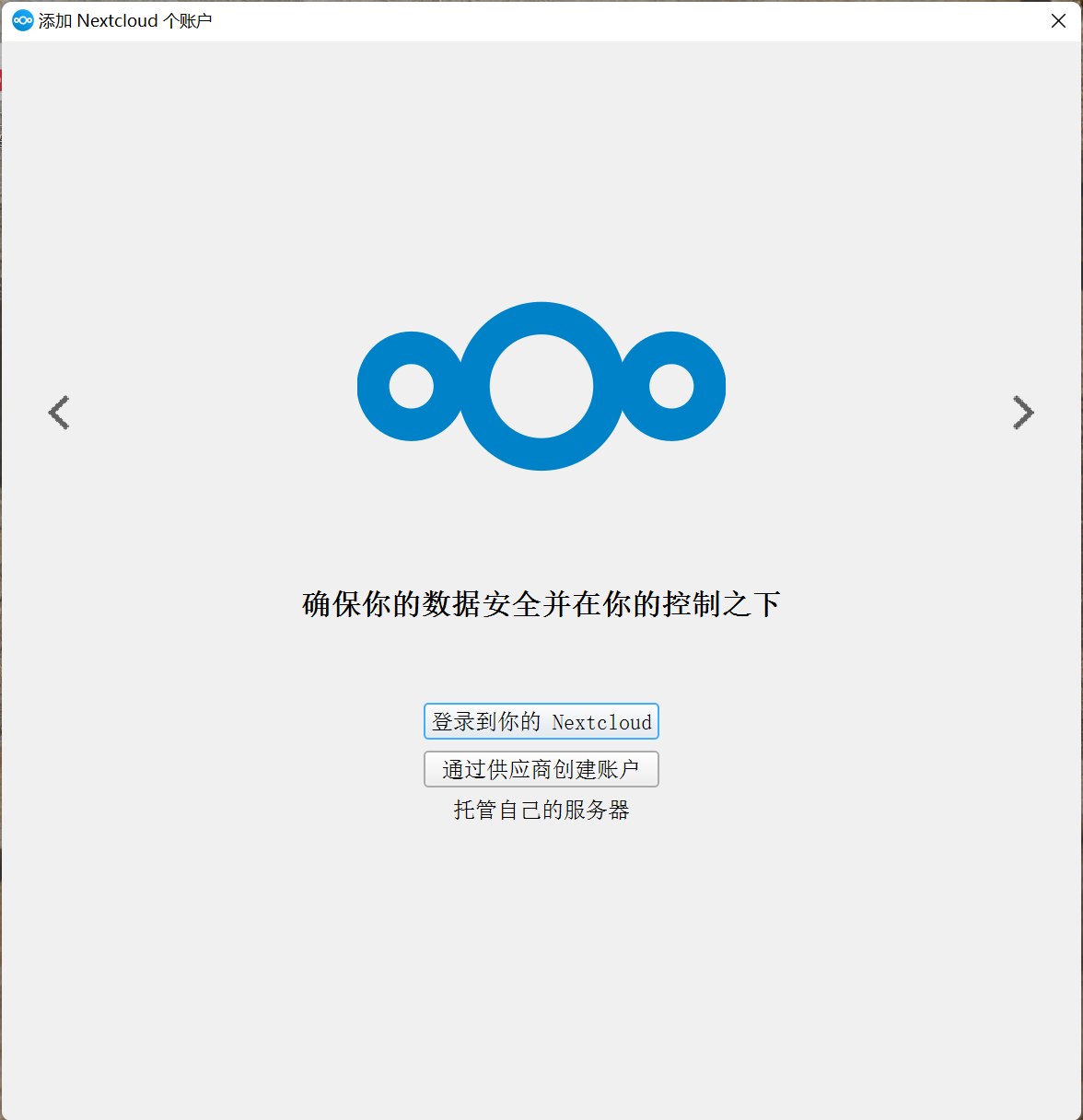This screenshot has height=1120, width=1083.
Task: Click the 通过供应商创建账户 button
Action: 541,769
